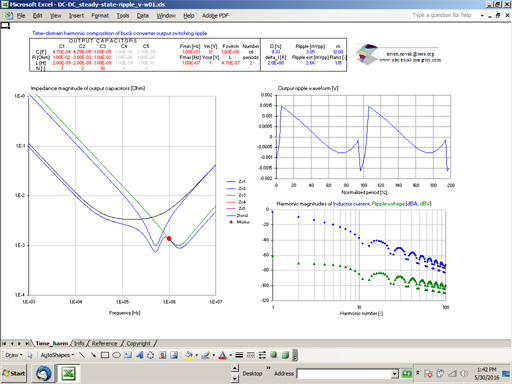The height and width of the screenshot is (384, 512).
Task: Open the Shadow Style options
Action: (274, 355)
